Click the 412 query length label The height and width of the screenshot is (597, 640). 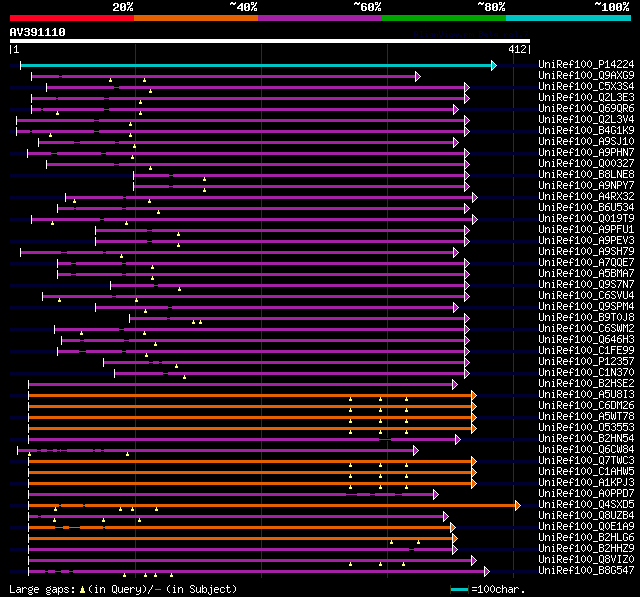point(517,49)
